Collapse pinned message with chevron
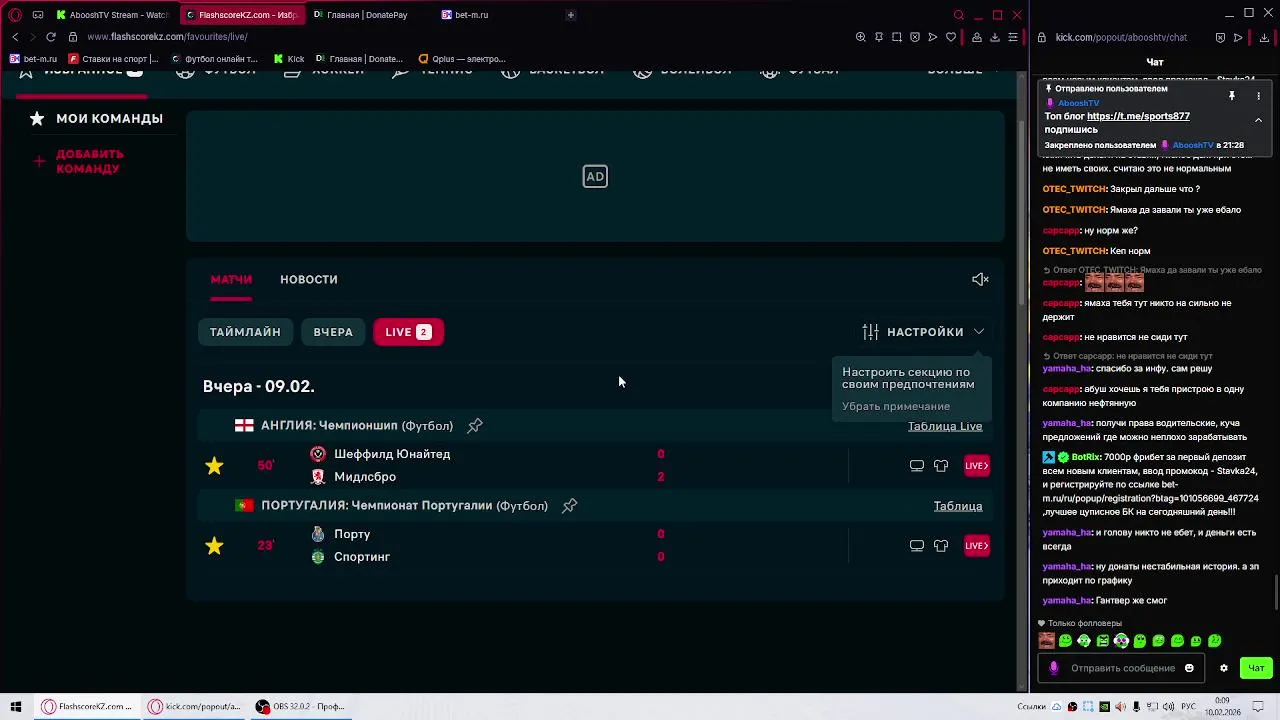Viewport: 1280px width, 720px height. 1259,120
